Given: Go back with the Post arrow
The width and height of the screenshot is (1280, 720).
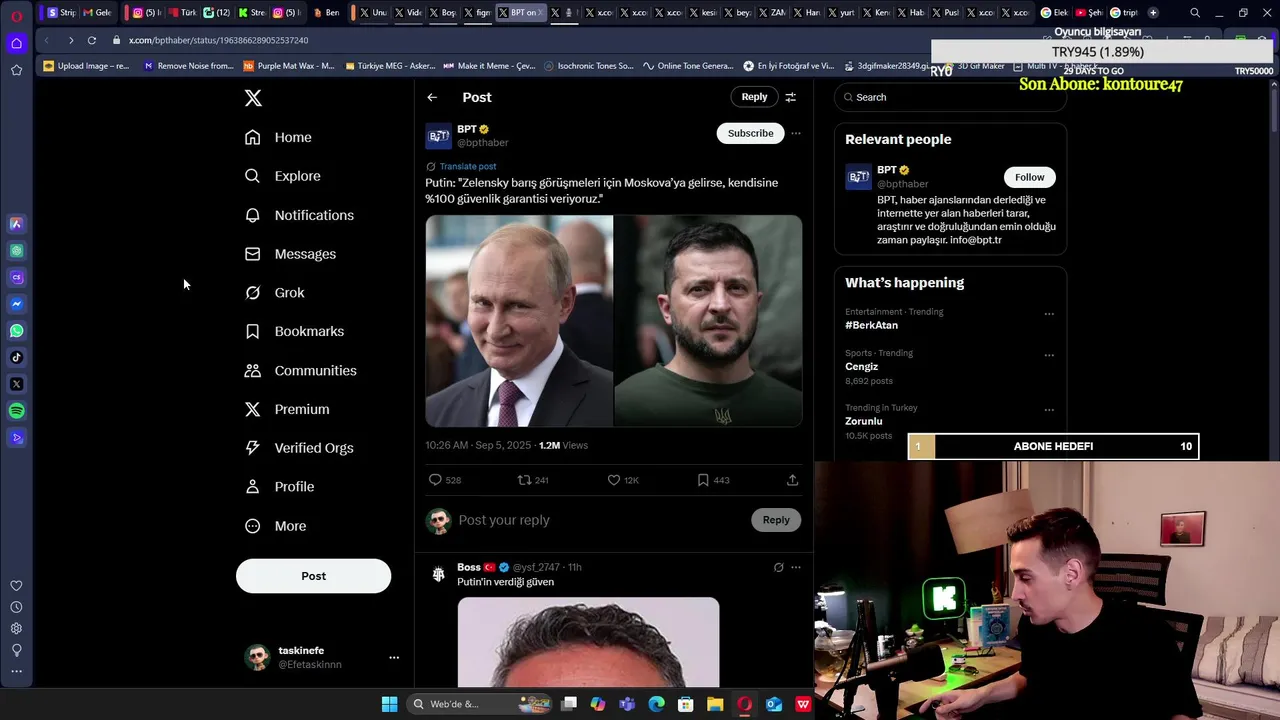Looking at the screenshot, I should click(432, 97).
